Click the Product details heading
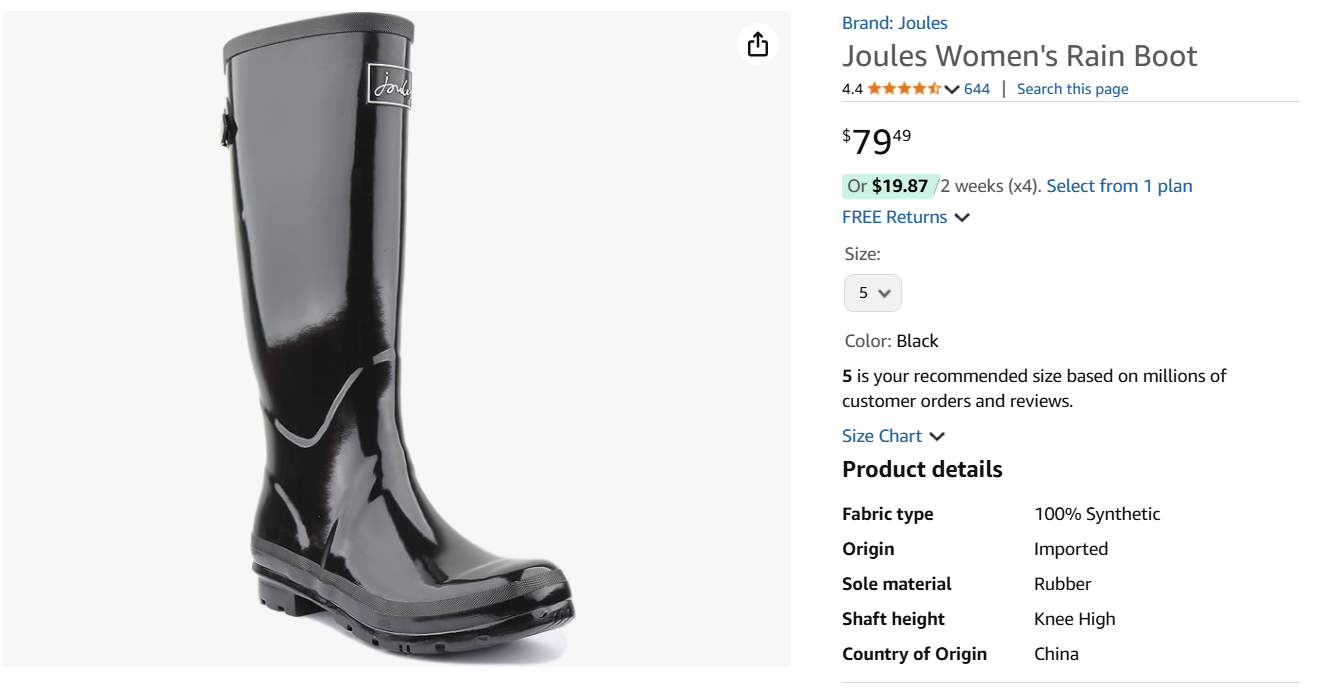Image resolution: width=1321 pixels, height=696 pixels. (922, 470)
